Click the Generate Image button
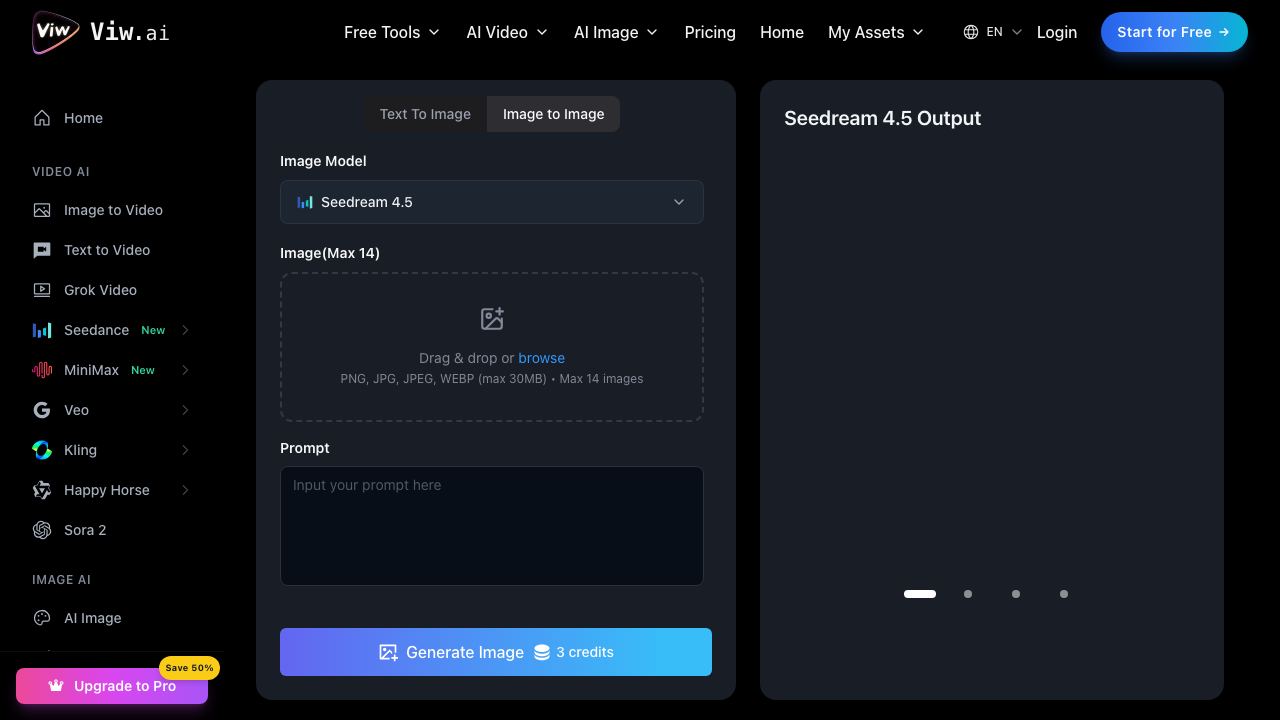The height and width of the screenshot is (720, 1280). [496, 652]
